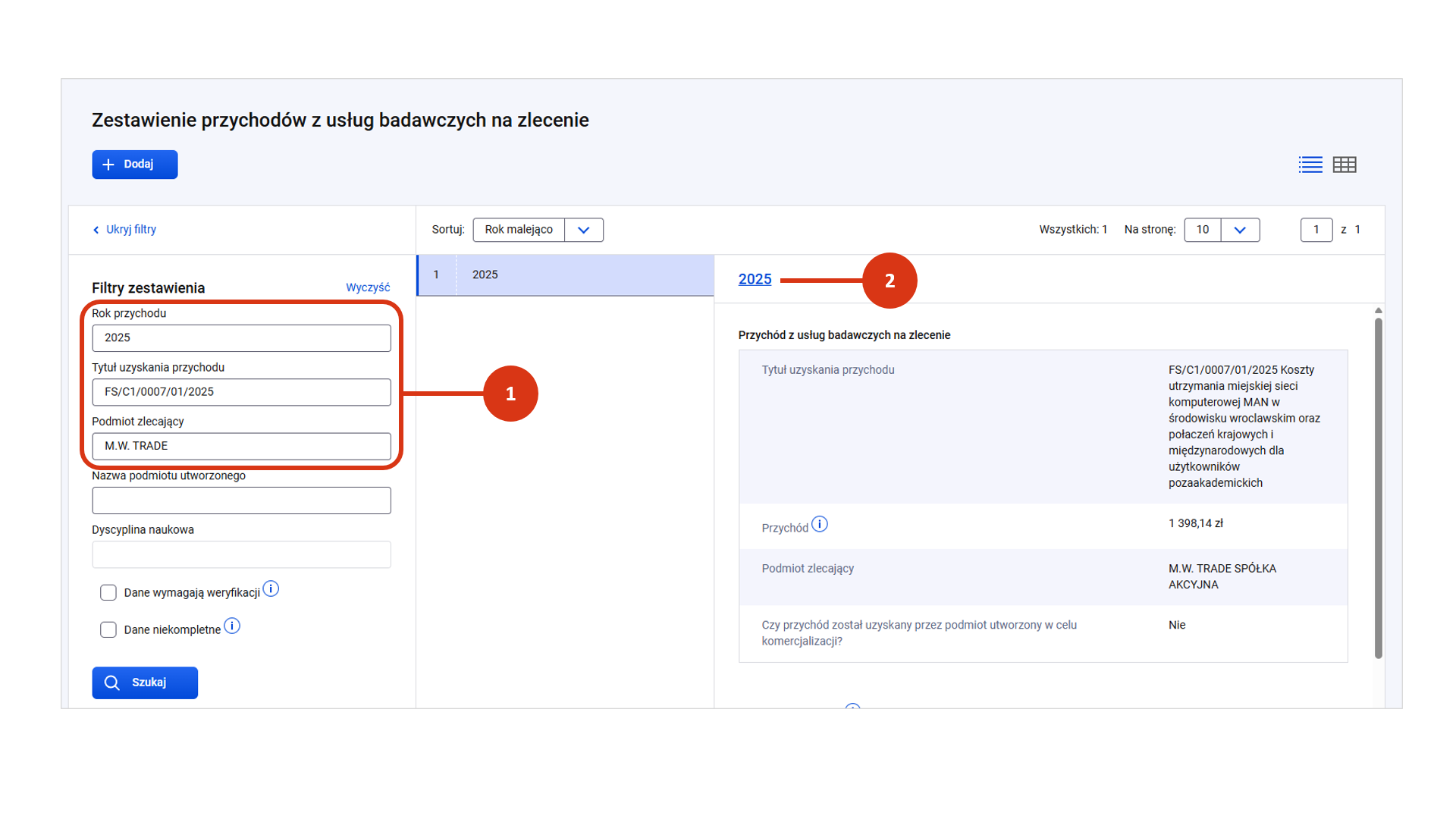Image resolution: width=1456 pixels, height=819 pixels.
Task: Open the 2025 detail header link
Action: (x=755, y=279)
